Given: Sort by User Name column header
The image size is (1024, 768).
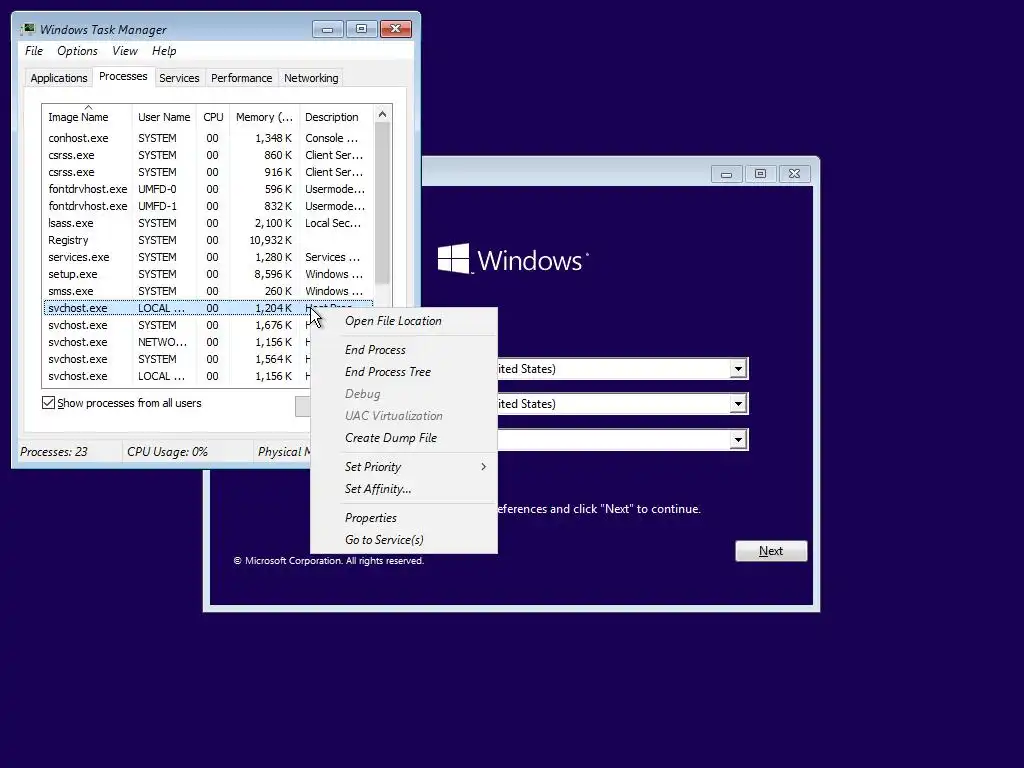Looking at the screenshot, I should pos(164,116).
